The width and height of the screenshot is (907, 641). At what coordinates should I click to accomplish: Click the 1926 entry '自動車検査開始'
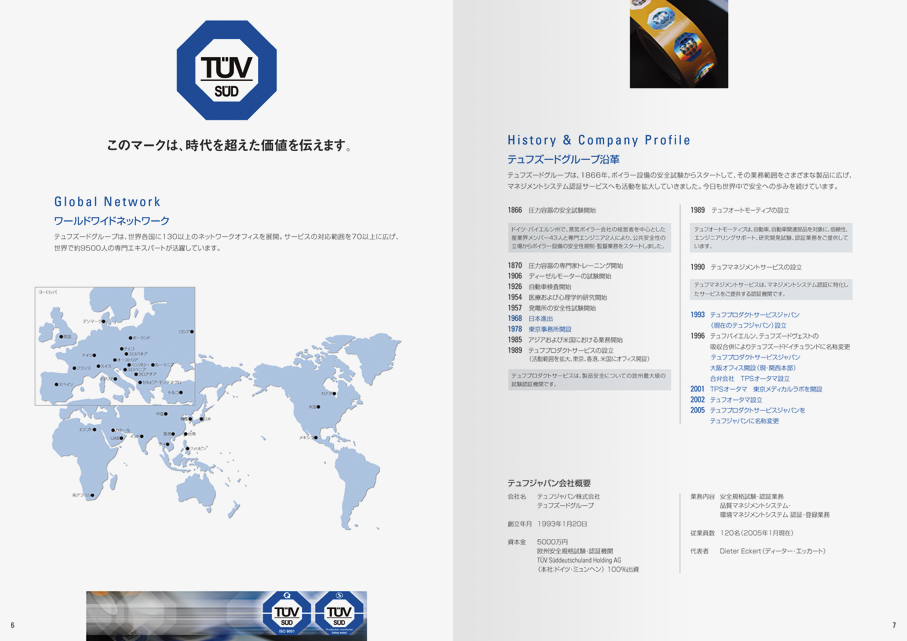(550, 287)
